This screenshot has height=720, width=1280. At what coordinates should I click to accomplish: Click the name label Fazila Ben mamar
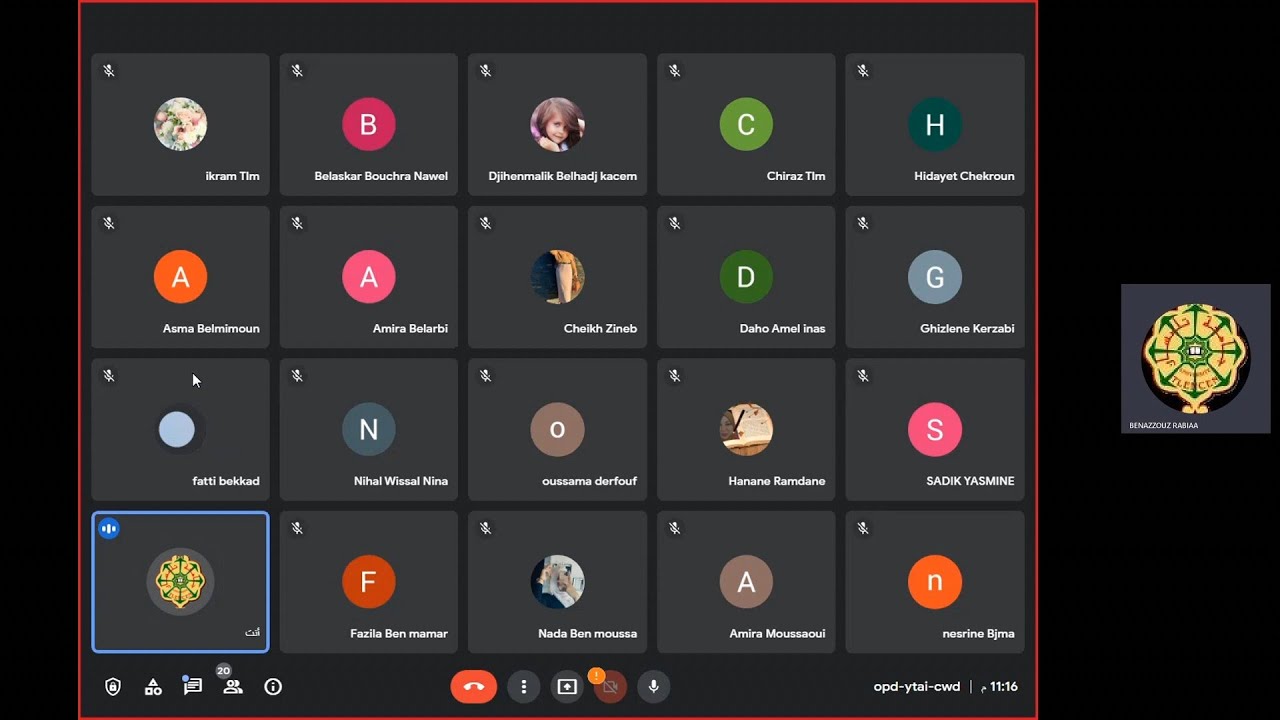tap(399, 633)
